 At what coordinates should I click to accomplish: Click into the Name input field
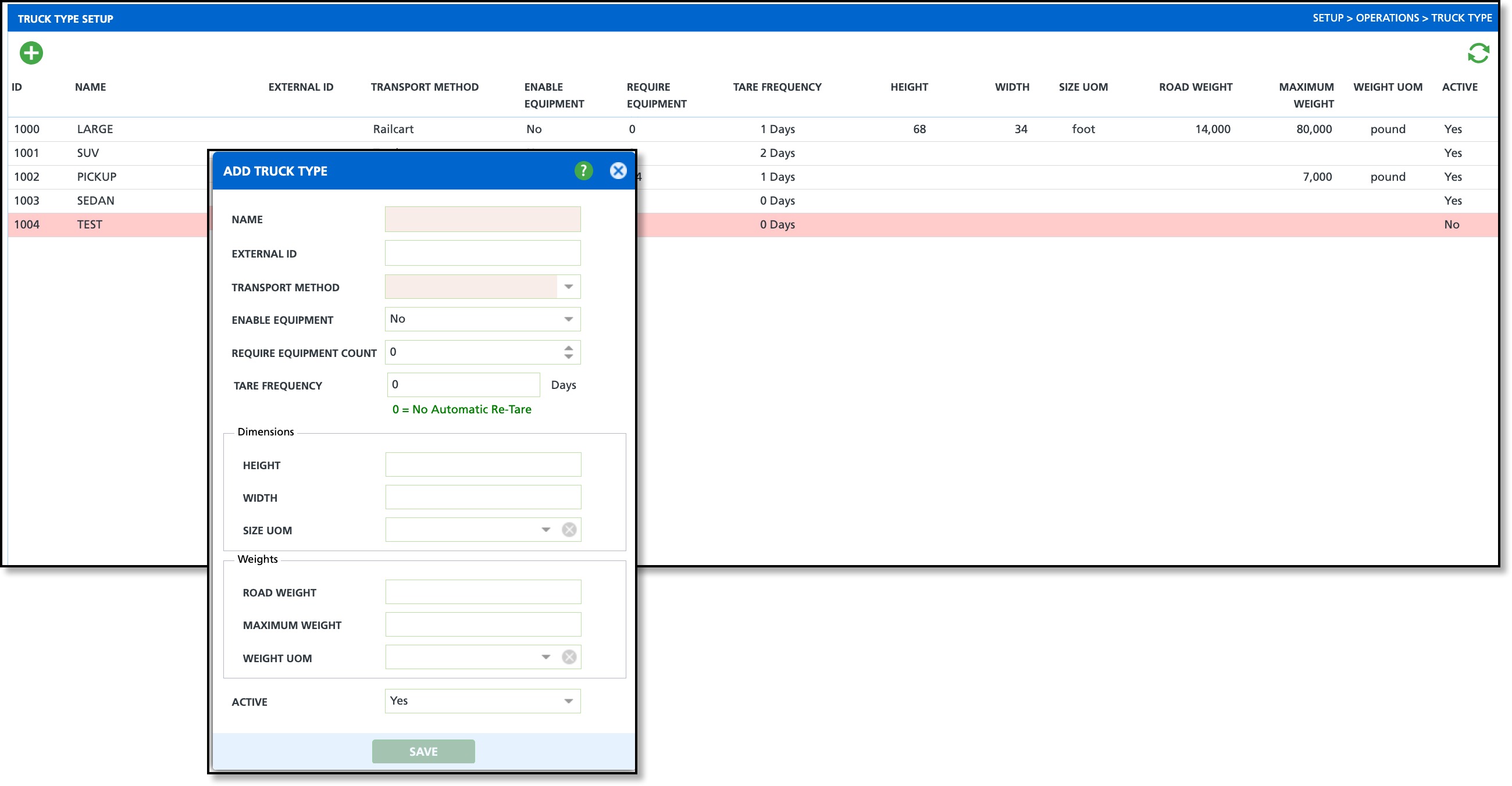pyautogui.click(x=483, y=219)
